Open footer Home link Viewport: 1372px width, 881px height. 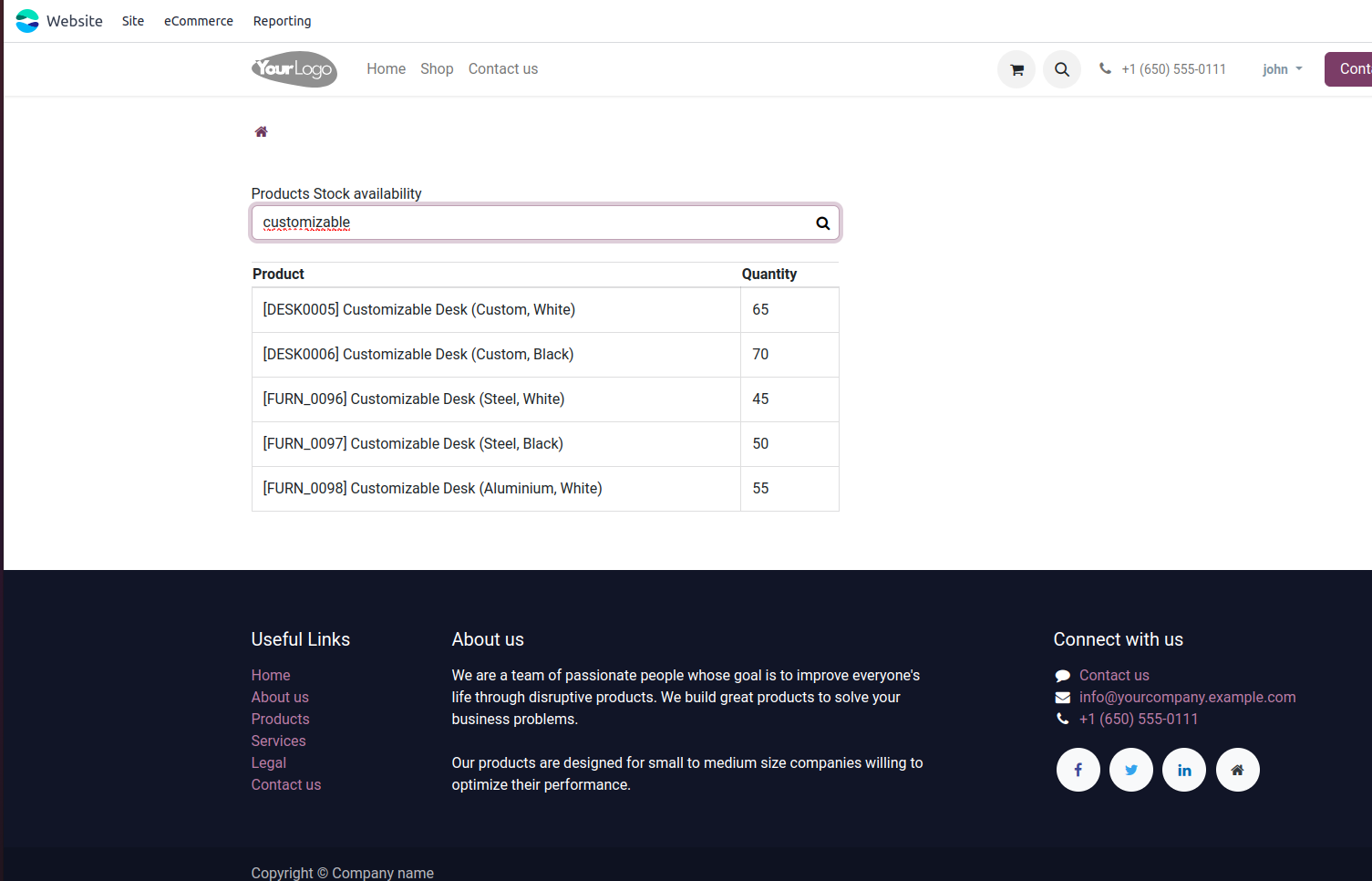271,676
